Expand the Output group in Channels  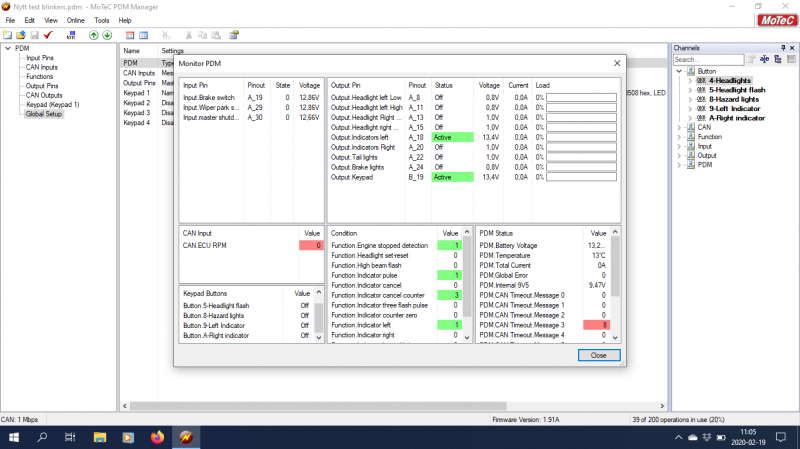[679, 156]
